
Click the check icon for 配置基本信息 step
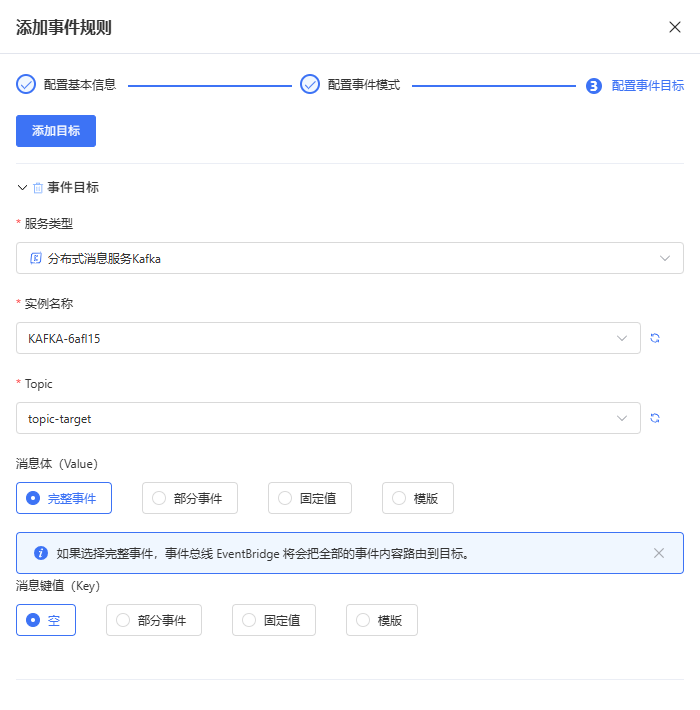(26, 84)
